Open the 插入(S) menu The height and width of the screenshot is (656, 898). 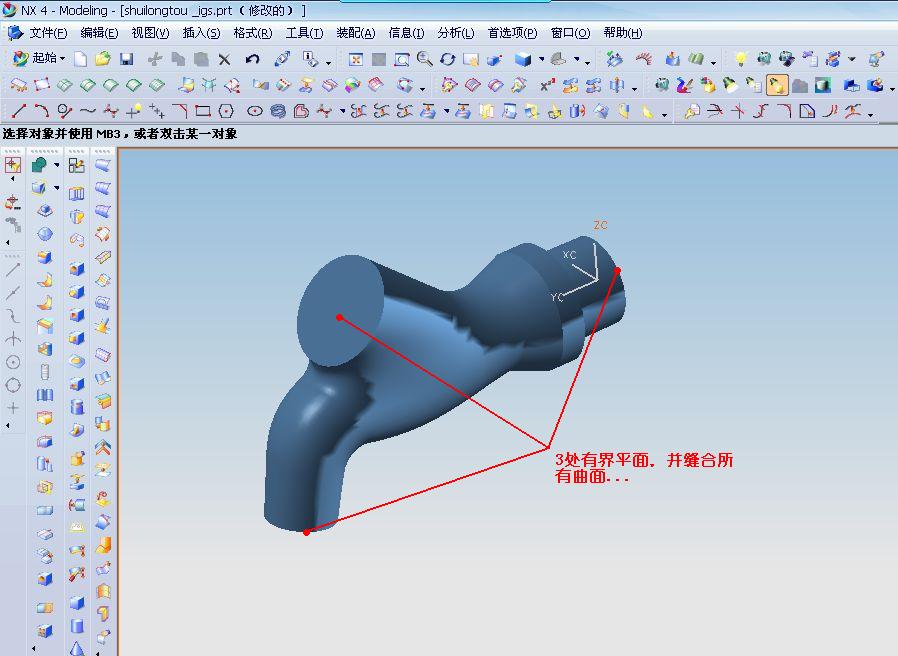[x=201, y=33]
